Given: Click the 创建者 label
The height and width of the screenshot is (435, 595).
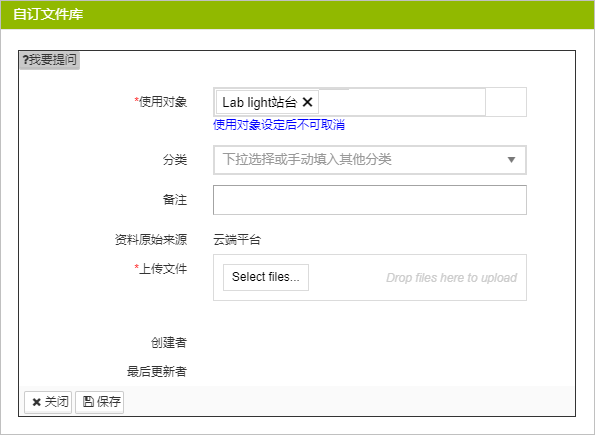Looking at the screenshot, I should pyautogui.click(x=169, y=342).
